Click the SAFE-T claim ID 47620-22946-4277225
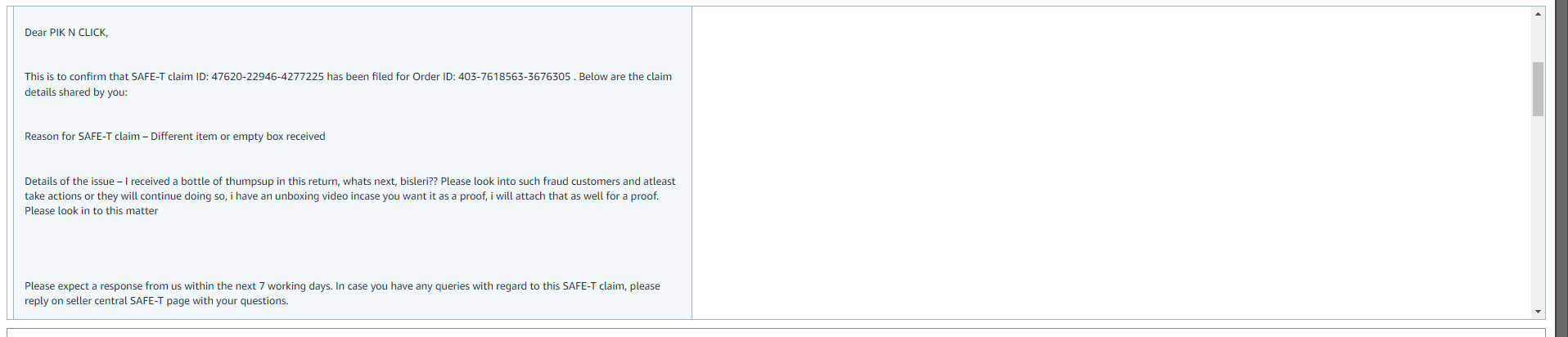Viewport: 1568px width, 337px height. point(268,77)
